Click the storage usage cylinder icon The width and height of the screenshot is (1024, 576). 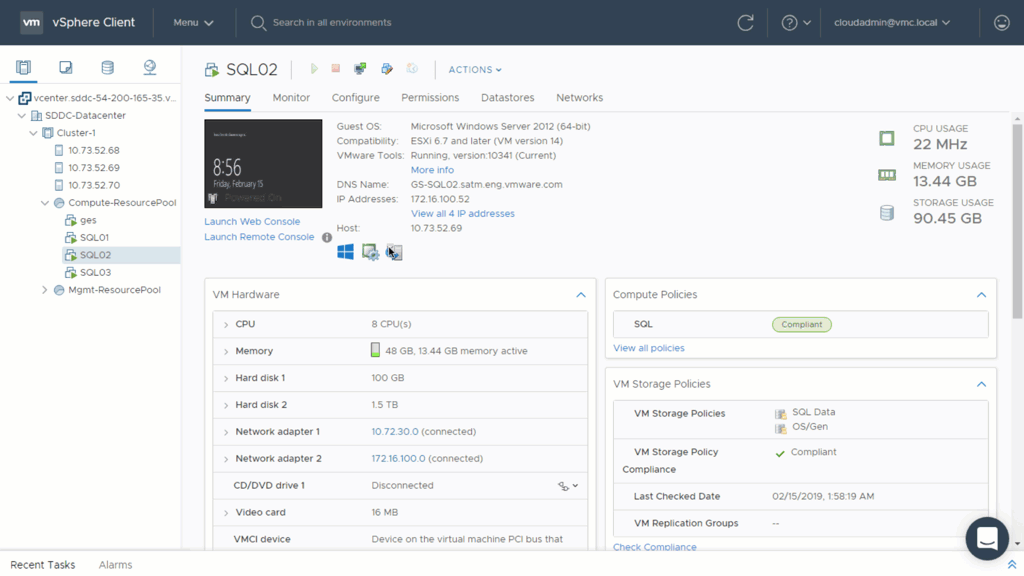click(887, 212)
